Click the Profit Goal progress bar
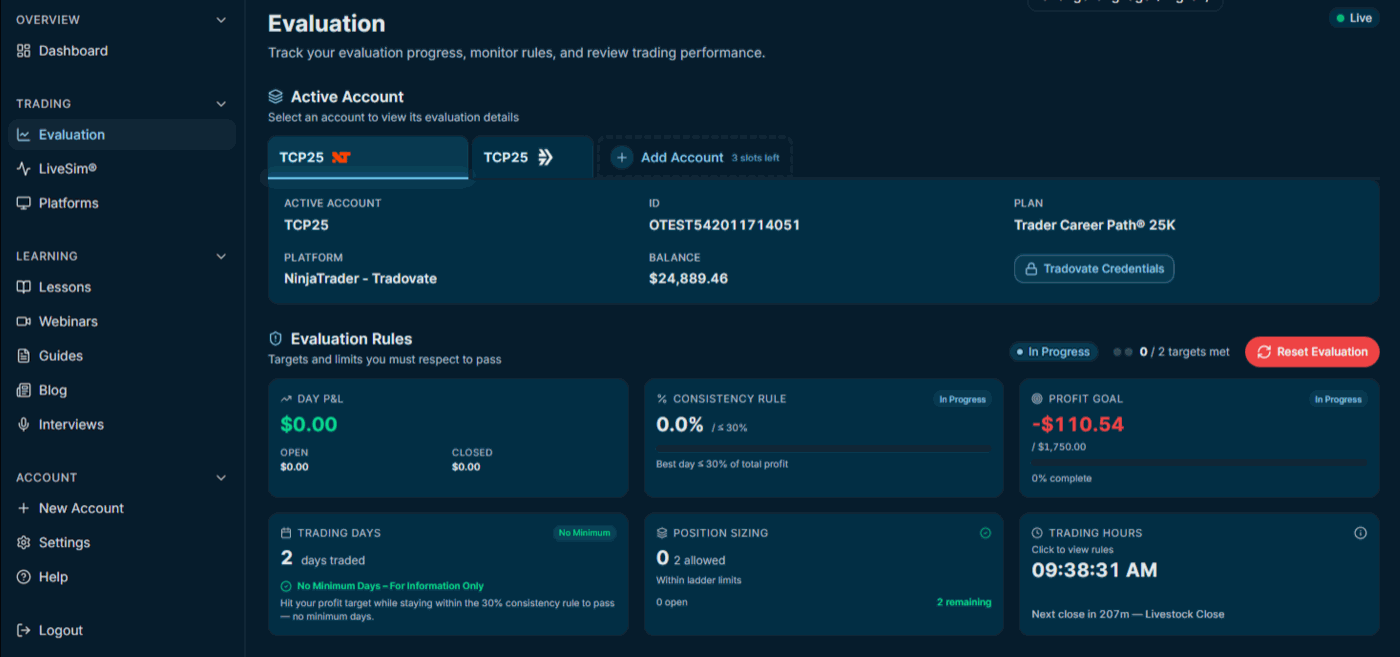This screenshot has width=1400, height=657. point(1199,463)
